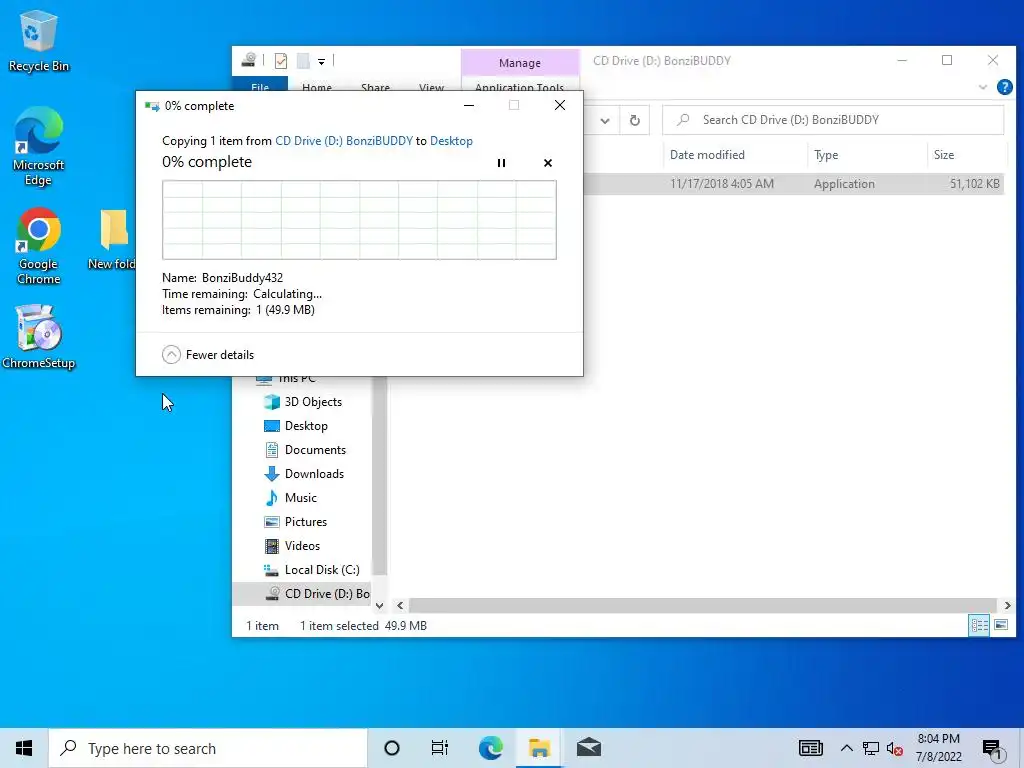Select the file row dated 11/17/2018 4:05 AM

(793, 184)
